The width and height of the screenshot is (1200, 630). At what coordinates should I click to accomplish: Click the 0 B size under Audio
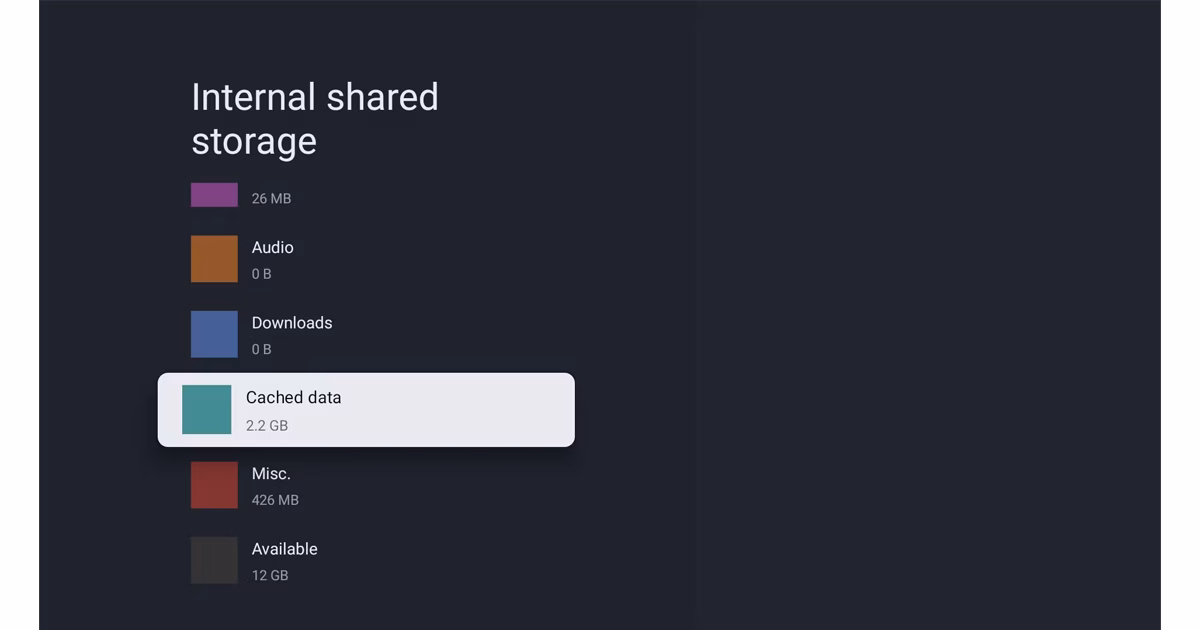pos(261,274)
